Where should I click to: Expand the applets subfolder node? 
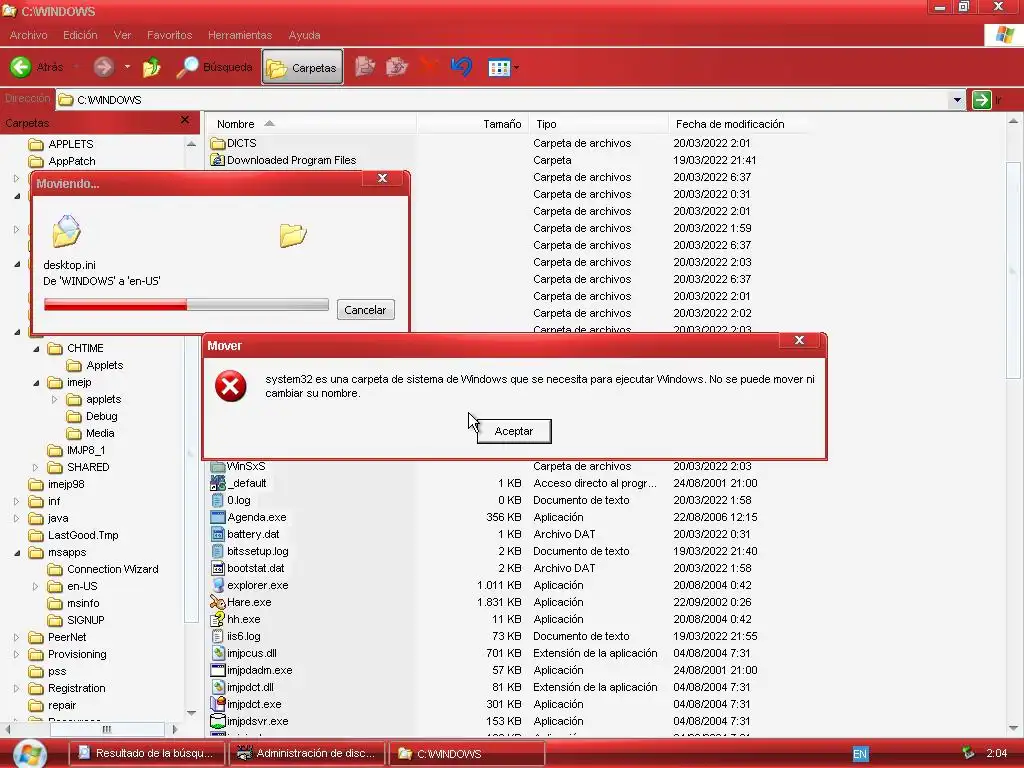(x=55, y=399)
